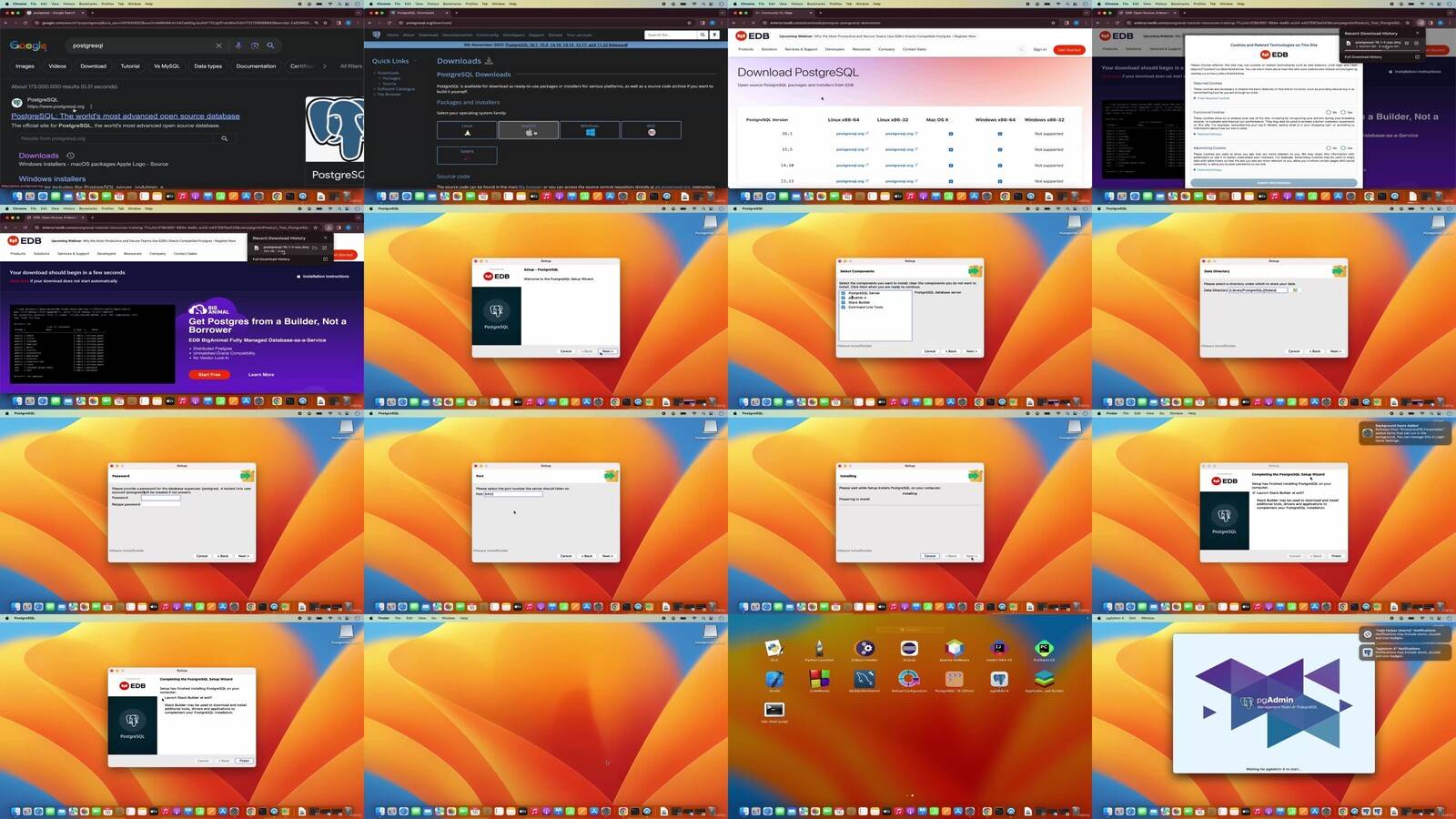Select the Vs MySQL filter chip in Google results
Screen dimensions: 1456x819
(167, 66)
